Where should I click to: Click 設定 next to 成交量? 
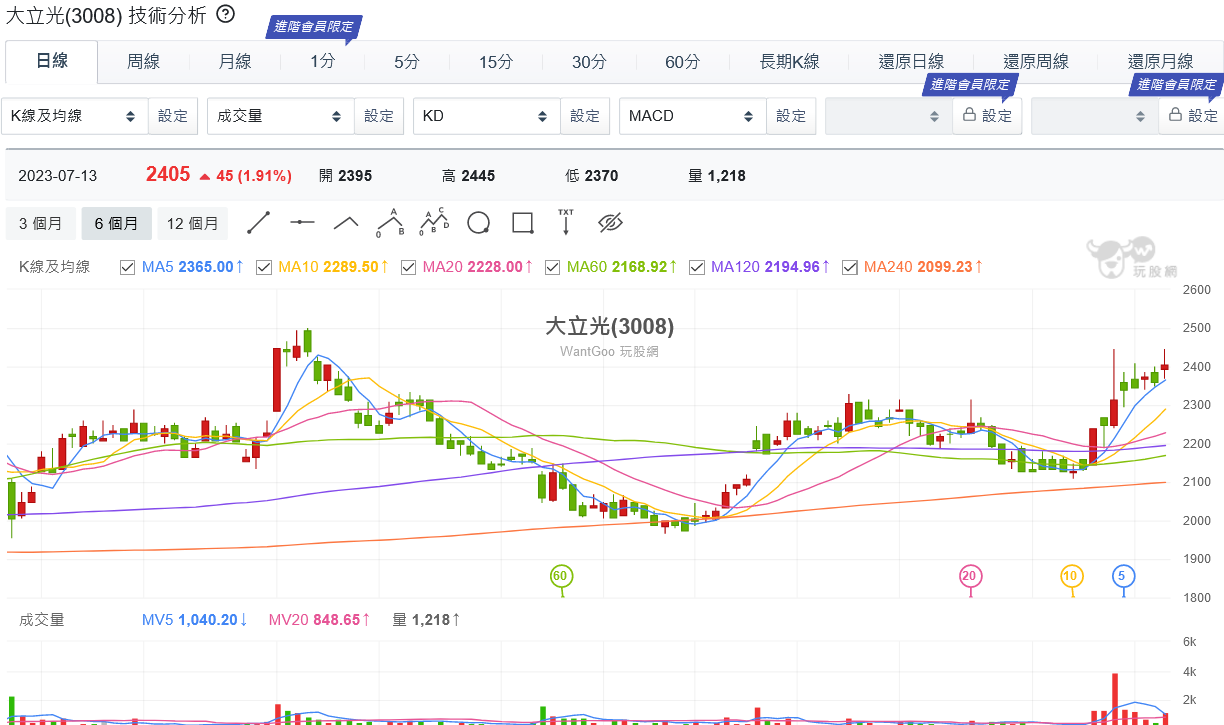click(379, 116)
